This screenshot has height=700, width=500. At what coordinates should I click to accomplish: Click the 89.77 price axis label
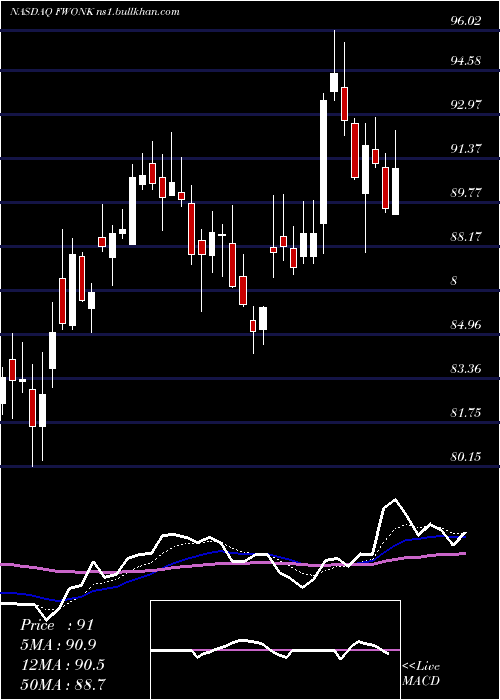[466, 193]
